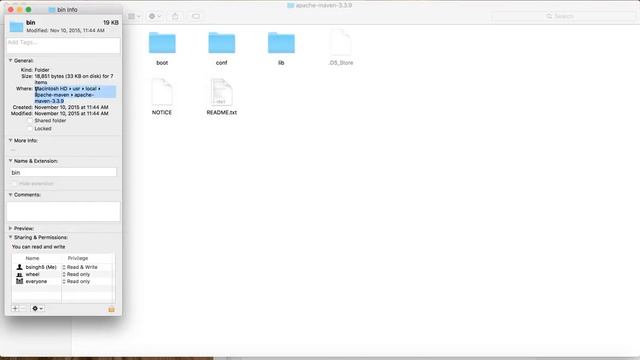Change bsingh5 privilege Read & Write dropdown
Screen dimensions: 640x360
click(80, 267)
